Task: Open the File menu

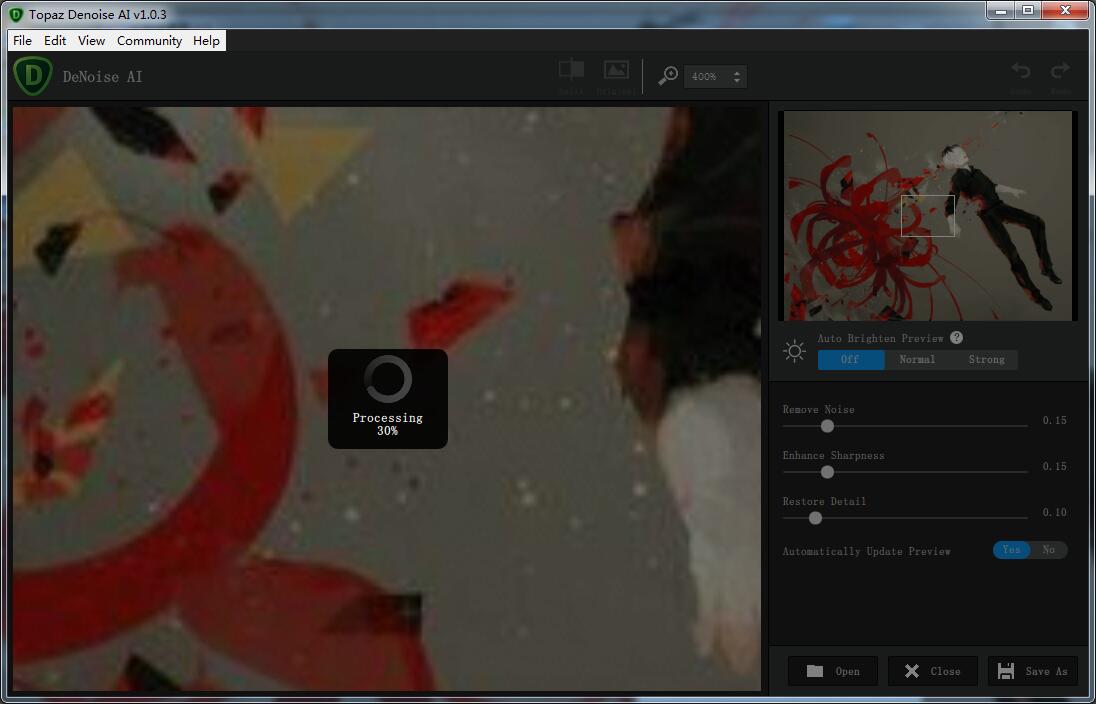Action: [22, 41]
